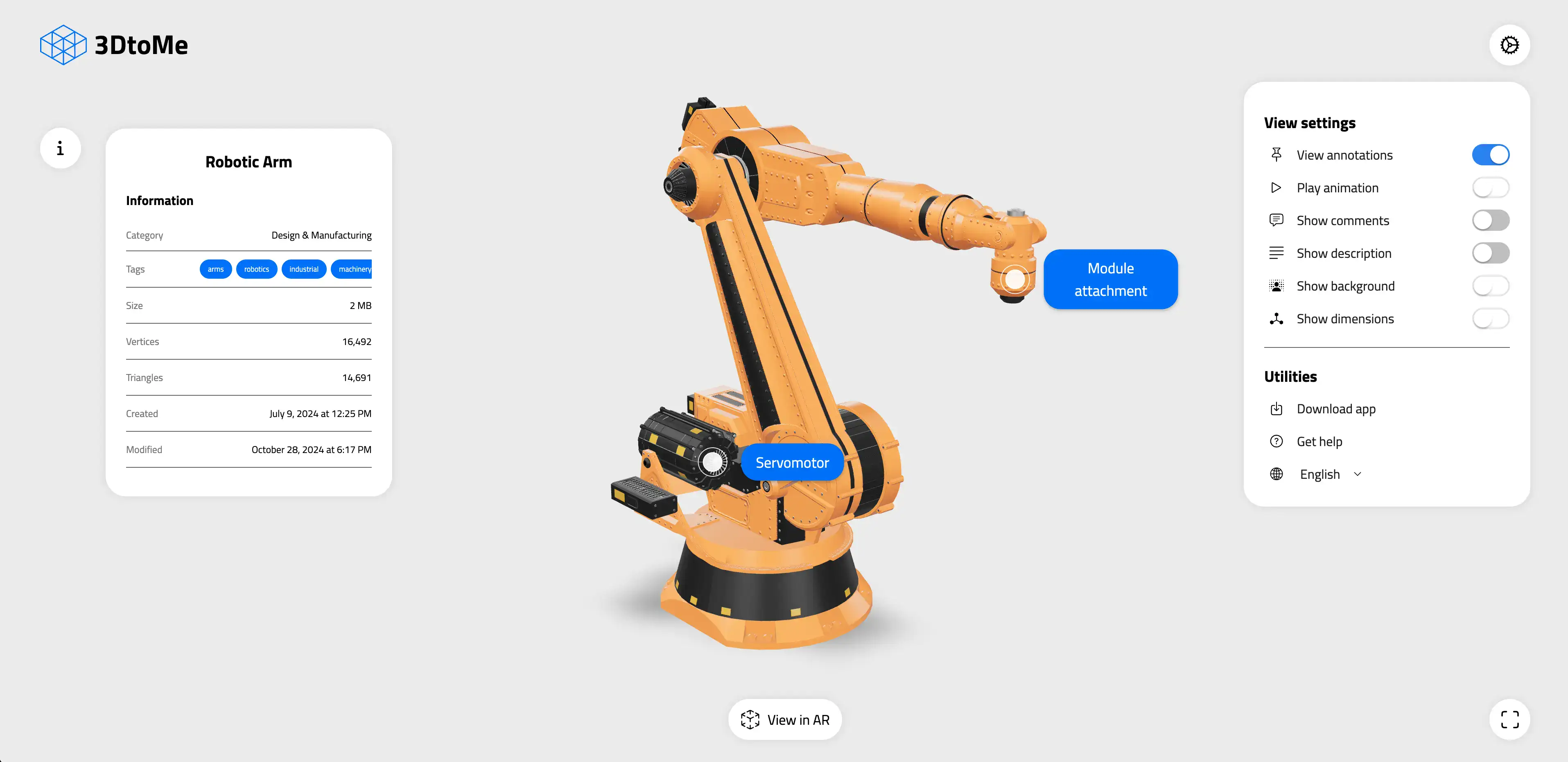Click the settings gear icon
Screen dimensions: 1568x762
[1509, 45]
